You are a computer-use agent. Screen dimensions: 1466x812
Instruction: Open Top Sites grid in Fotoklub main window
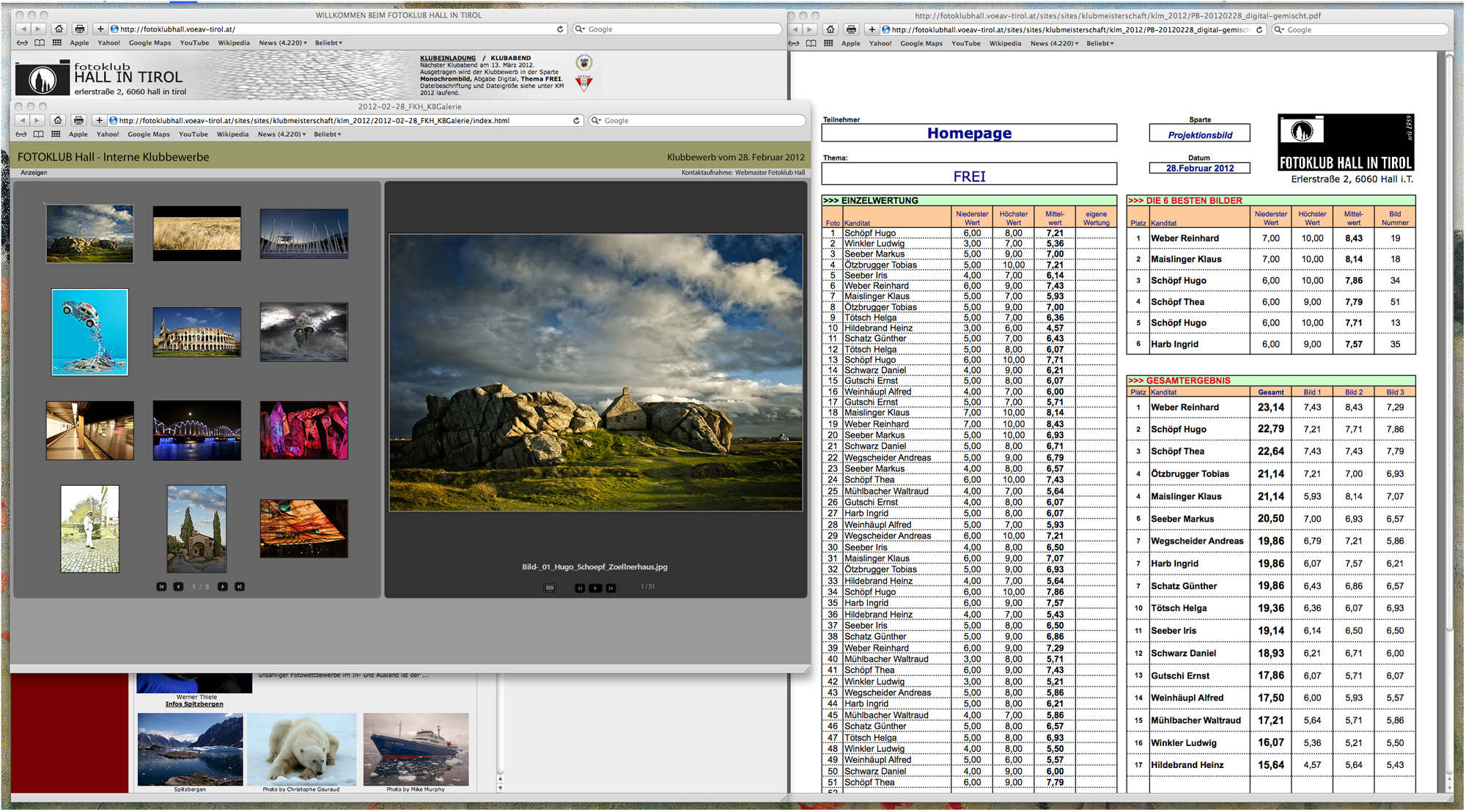click(57, 43)
